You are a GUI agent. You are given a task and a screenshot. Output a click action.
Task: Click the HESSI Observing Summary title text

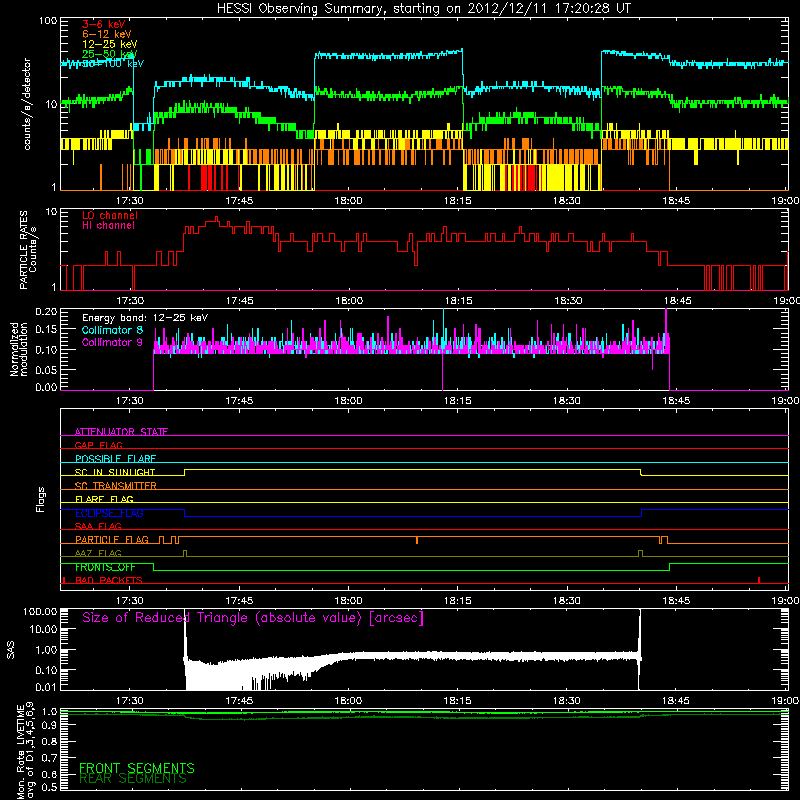click(424, 9)
